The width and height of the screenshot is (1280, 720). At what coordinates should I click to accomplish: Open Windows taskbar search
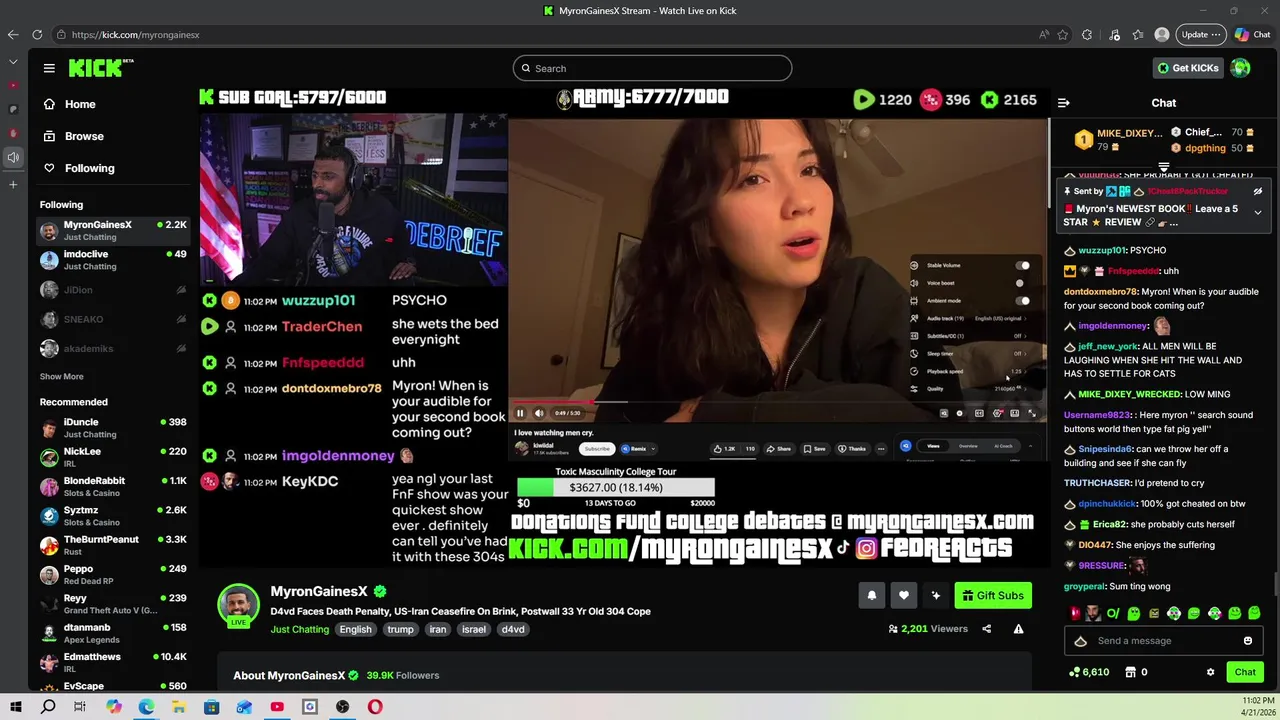pos(48,707)
